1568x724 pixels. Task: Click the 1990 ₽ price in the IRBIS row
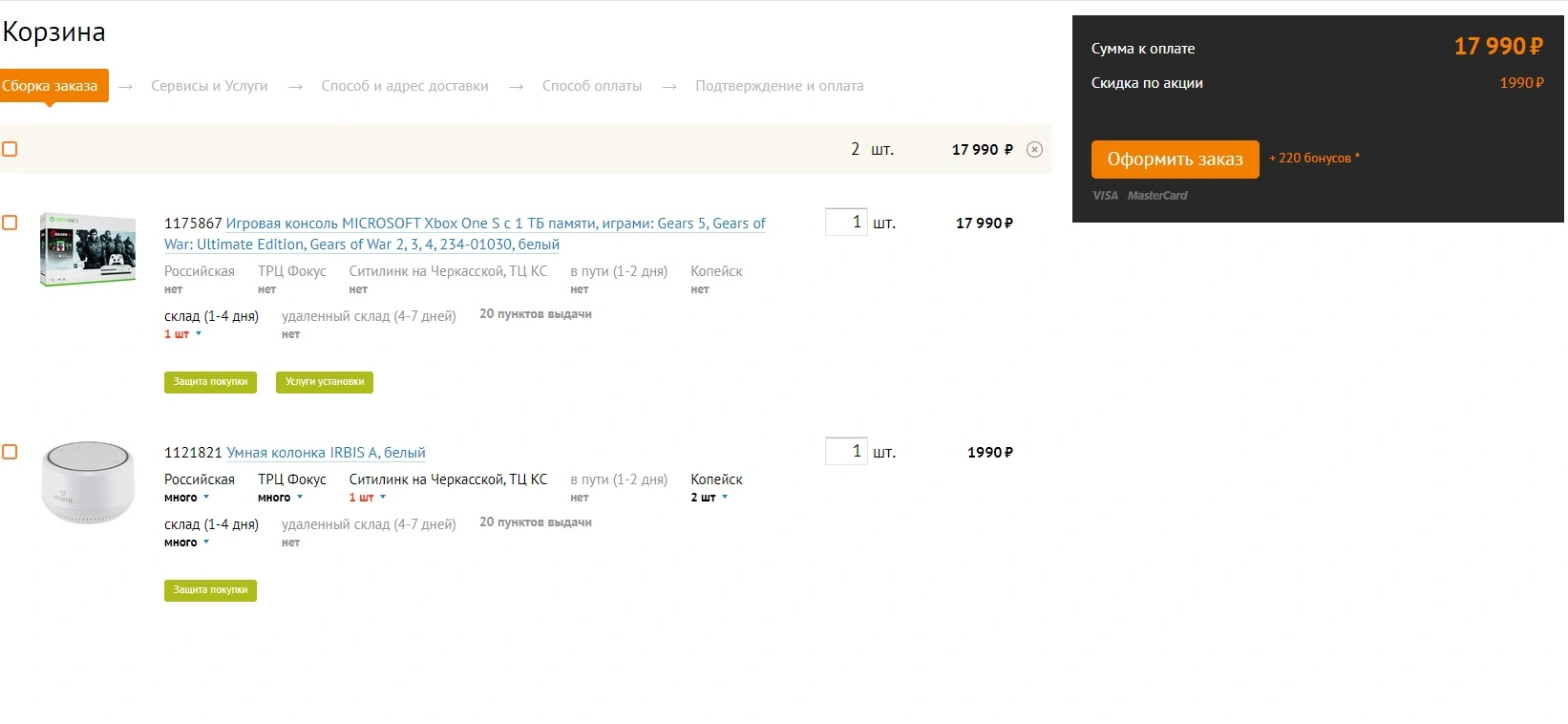[990, 453]
